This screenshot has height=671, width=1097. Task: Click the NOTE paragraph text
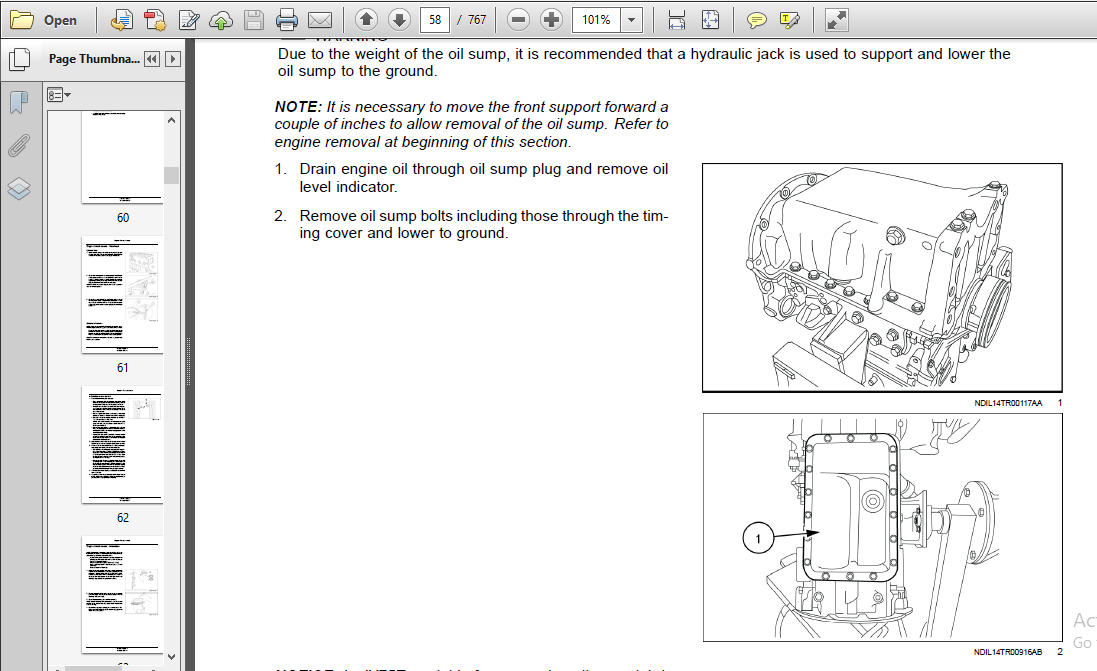coord(472,125)
